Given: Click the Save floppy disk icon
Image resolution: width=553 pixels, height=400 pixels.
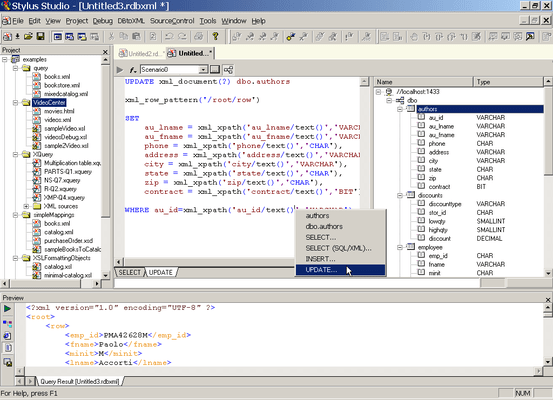Looking at the screenshot, I should click(40, 36).
